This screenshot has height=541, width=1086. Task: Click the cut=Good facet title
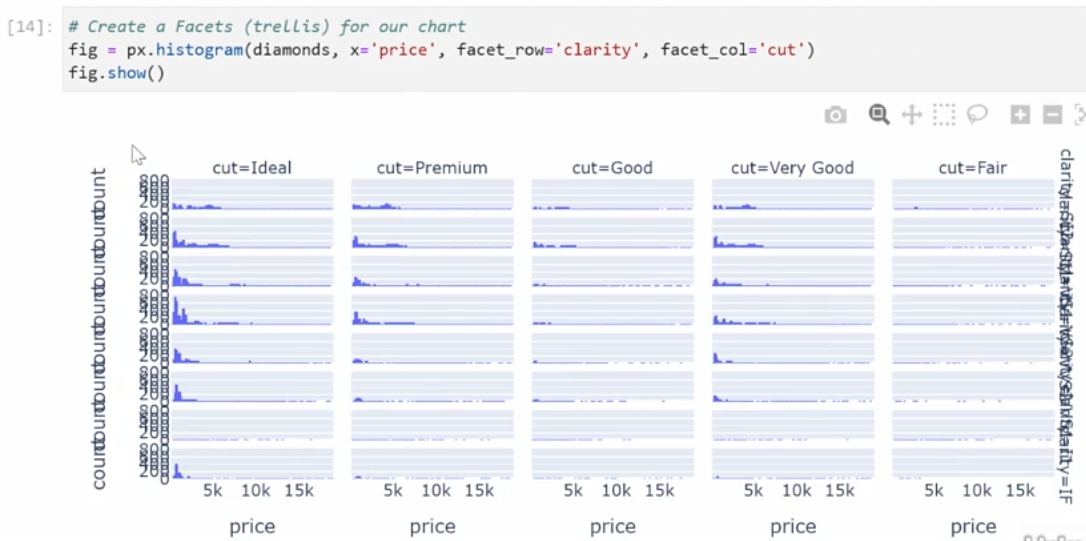tap(612, 168)
